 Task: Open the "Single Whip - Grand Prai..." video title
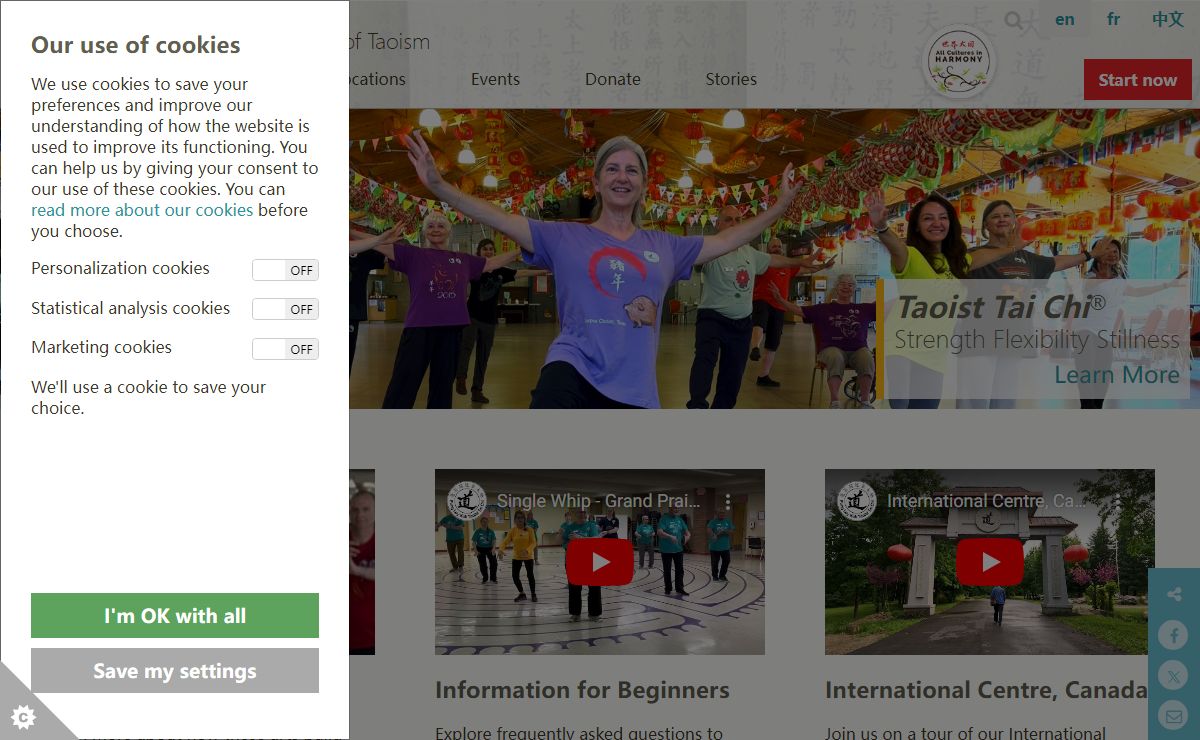click(598, 501)
